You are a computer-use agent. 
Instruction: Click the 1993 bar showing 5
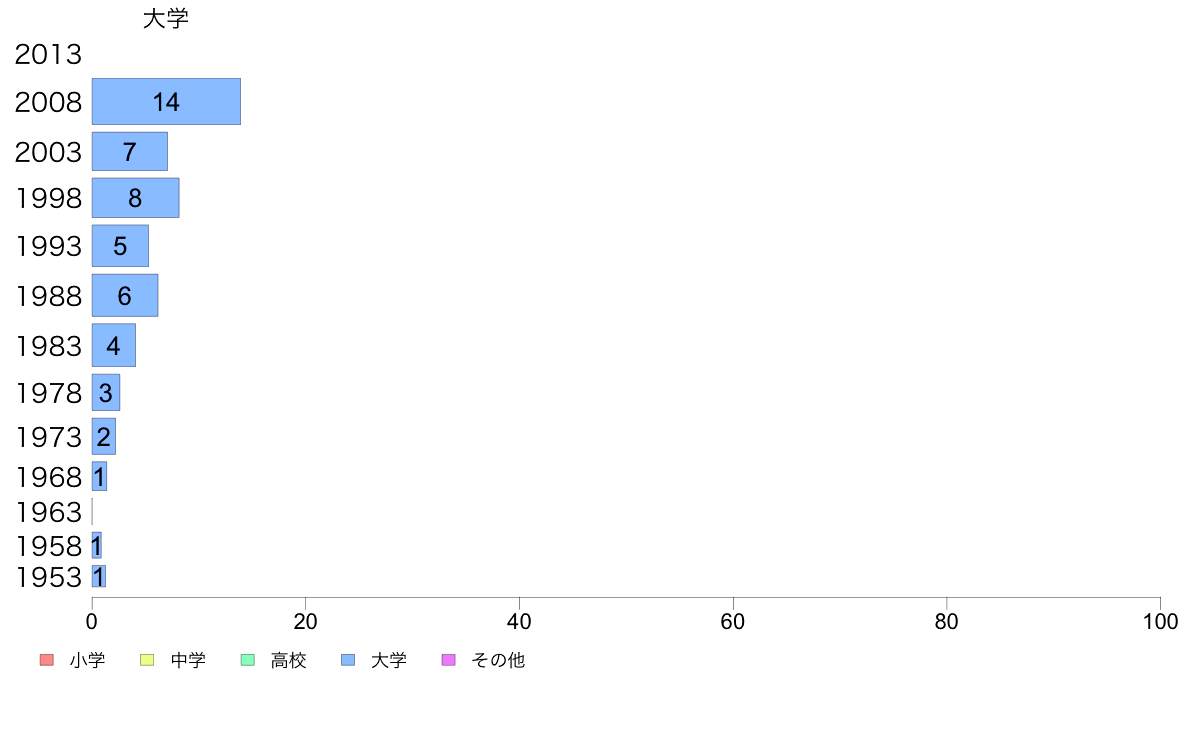pyautogui.click(x=120, y=246)
